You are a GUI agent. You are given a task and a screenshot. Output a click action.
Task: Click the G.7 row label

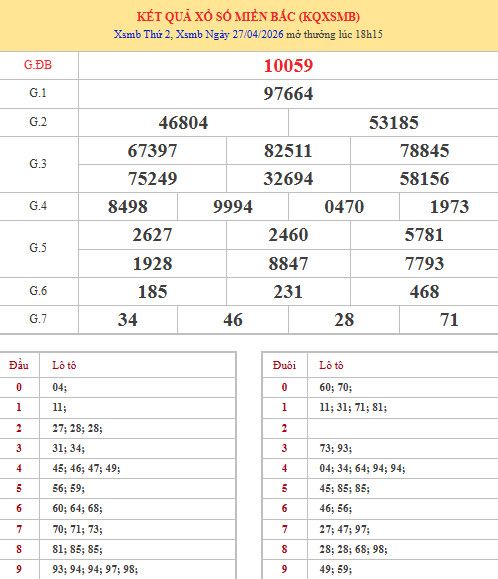point(38,319)
